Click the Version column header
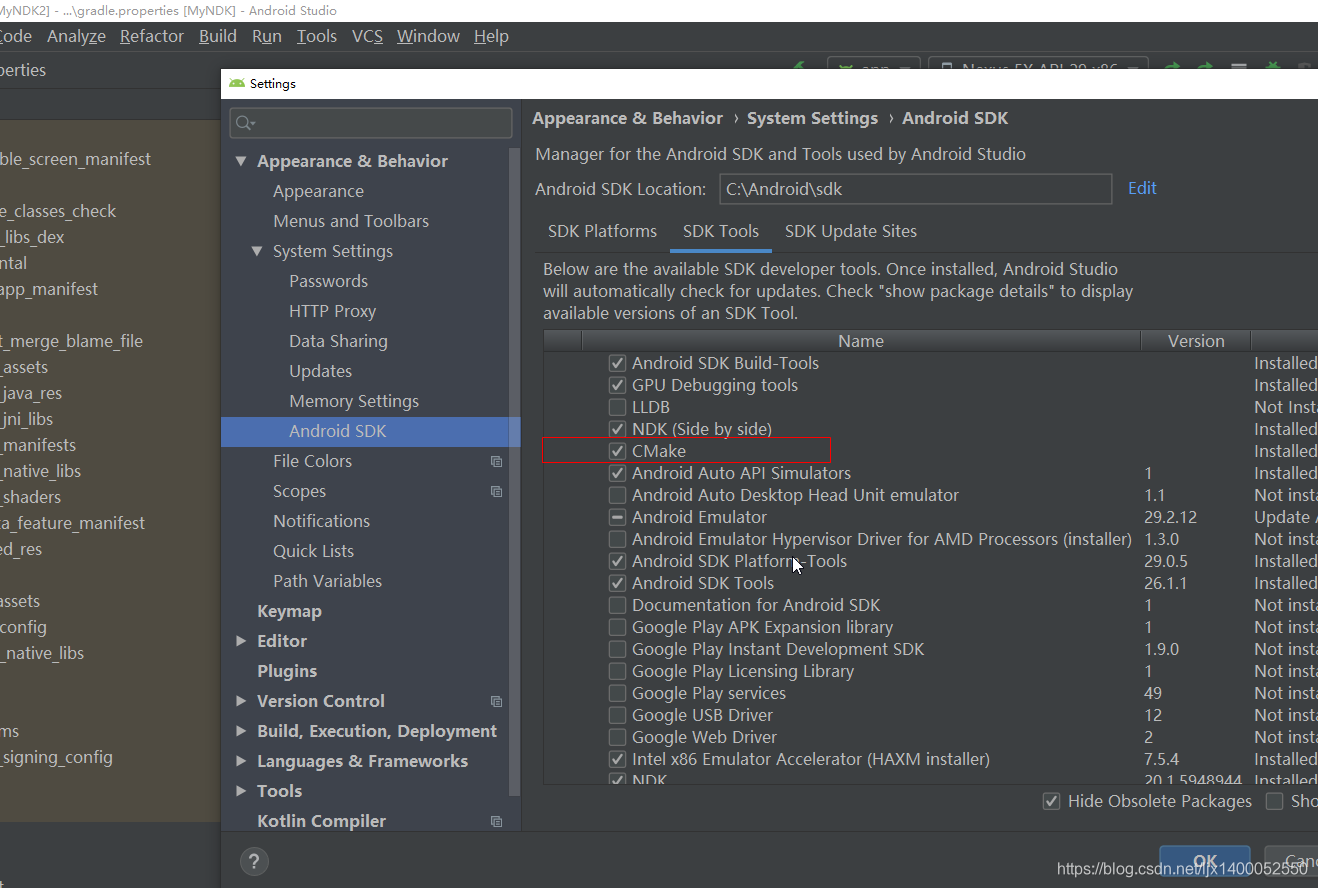 (1196, 341)
